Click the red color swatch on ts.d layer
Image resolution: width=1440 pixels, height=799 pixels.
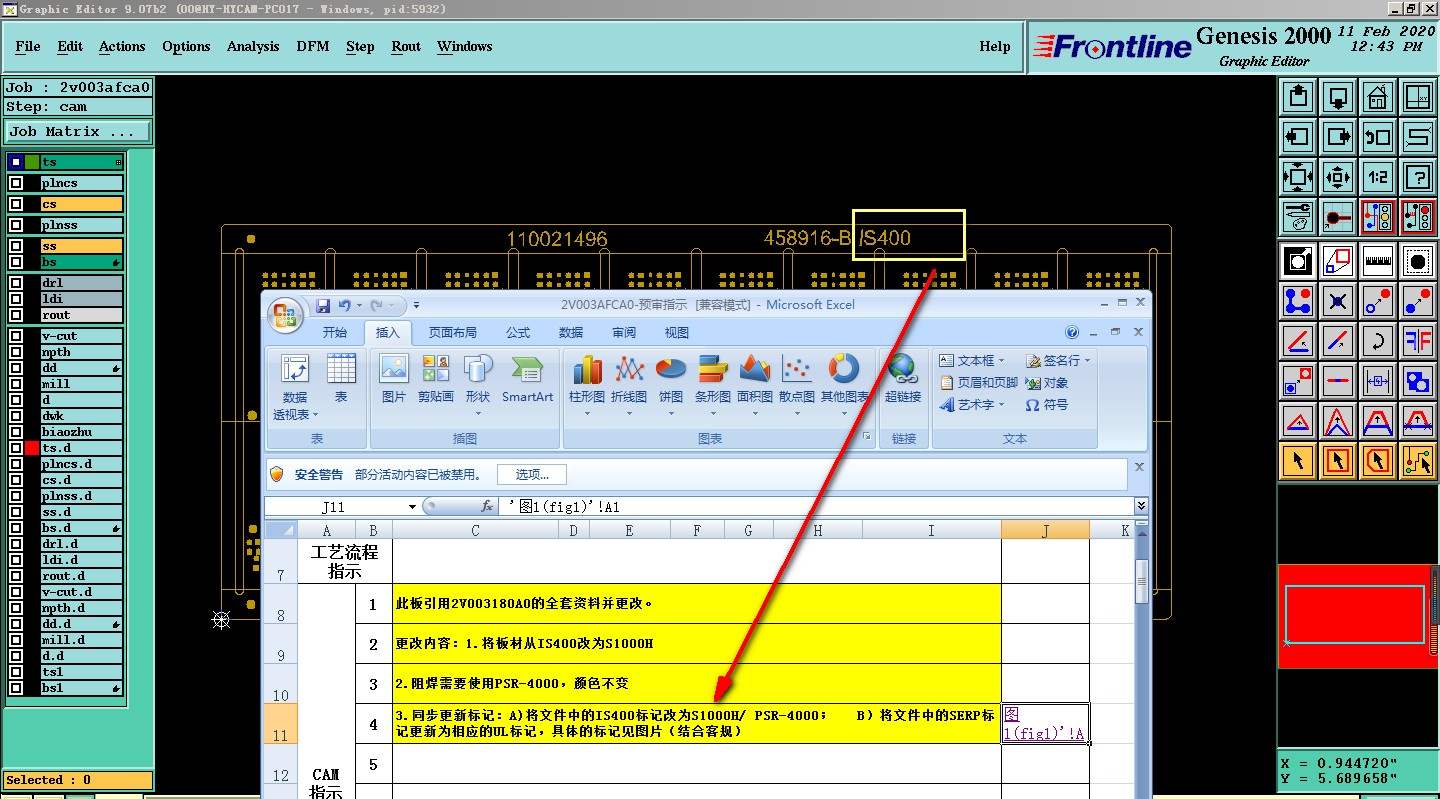[32, 448]
